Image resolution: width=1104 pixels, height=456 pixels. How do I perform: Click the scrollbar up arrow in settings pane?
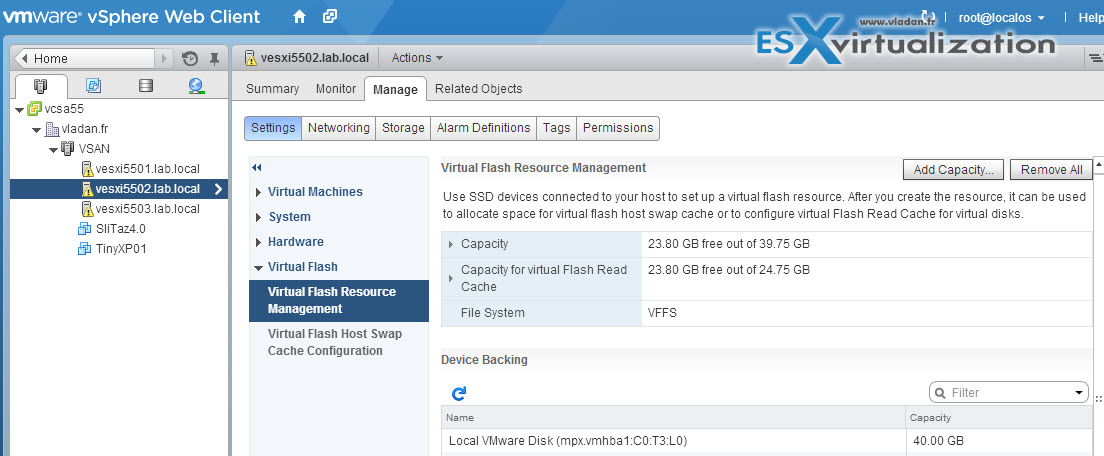(x=1098, y=163)
